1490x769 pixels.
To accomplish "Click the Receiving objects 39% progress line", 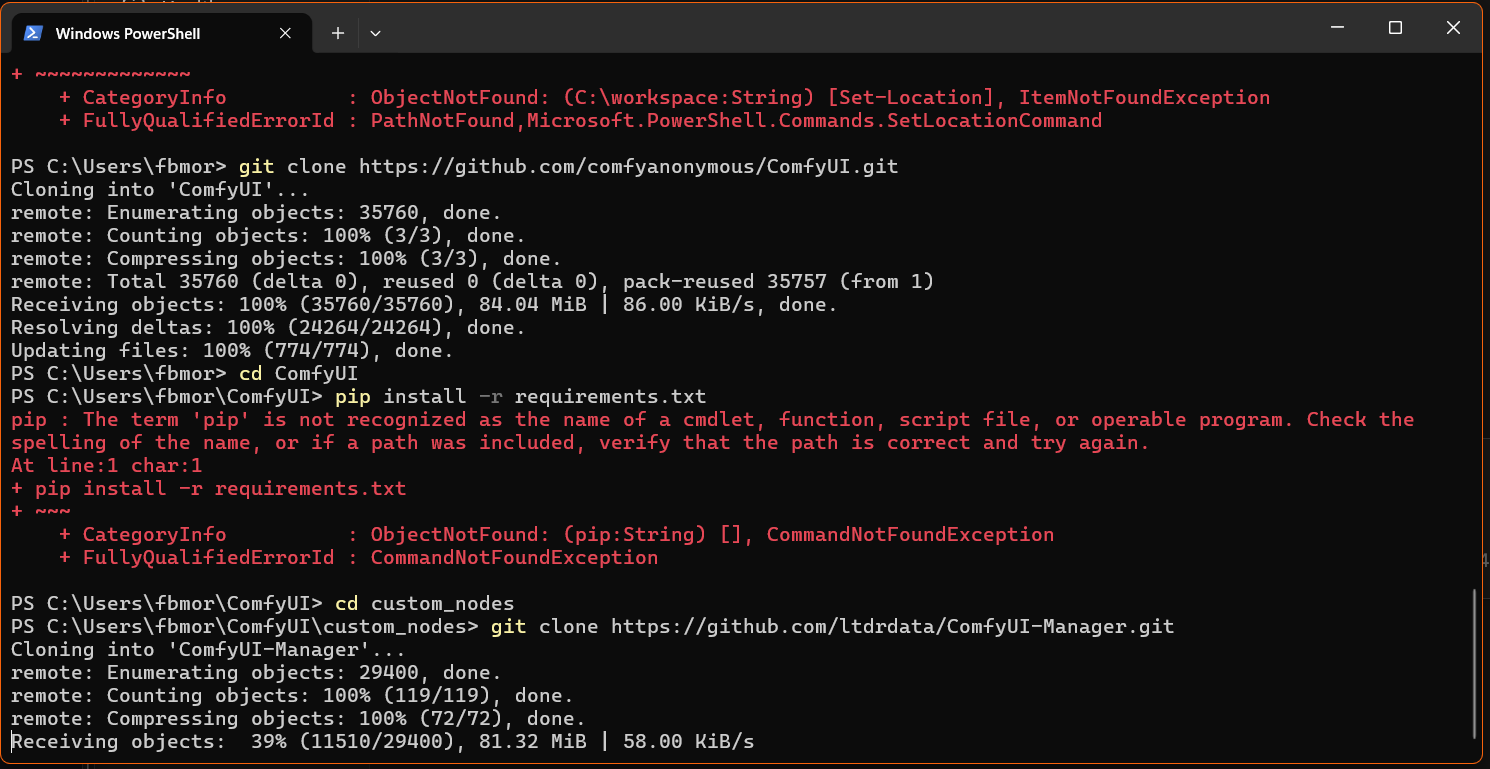I will coord(382,742).
